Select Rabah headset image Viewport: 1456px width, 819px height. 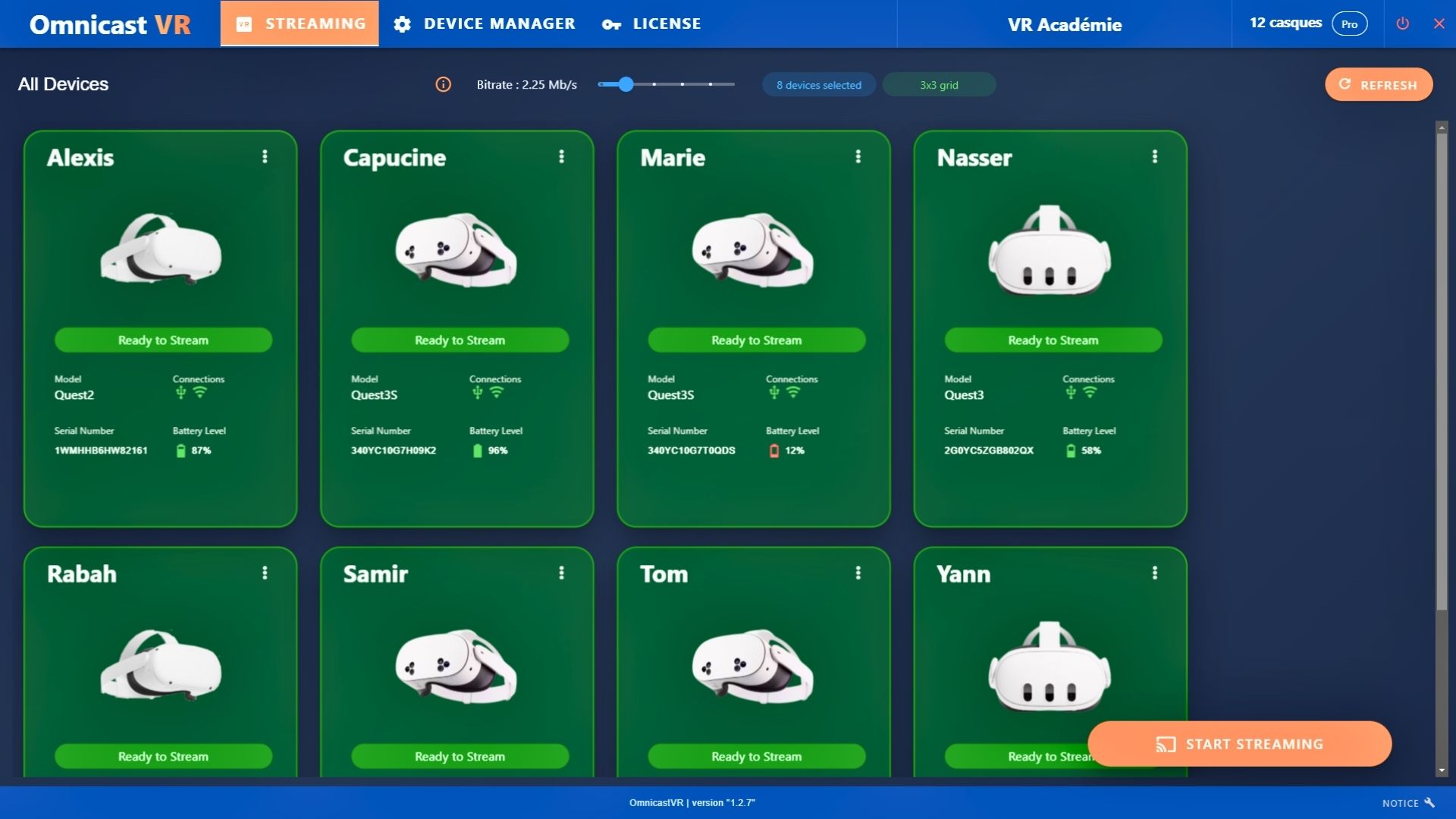pos(161,665)
